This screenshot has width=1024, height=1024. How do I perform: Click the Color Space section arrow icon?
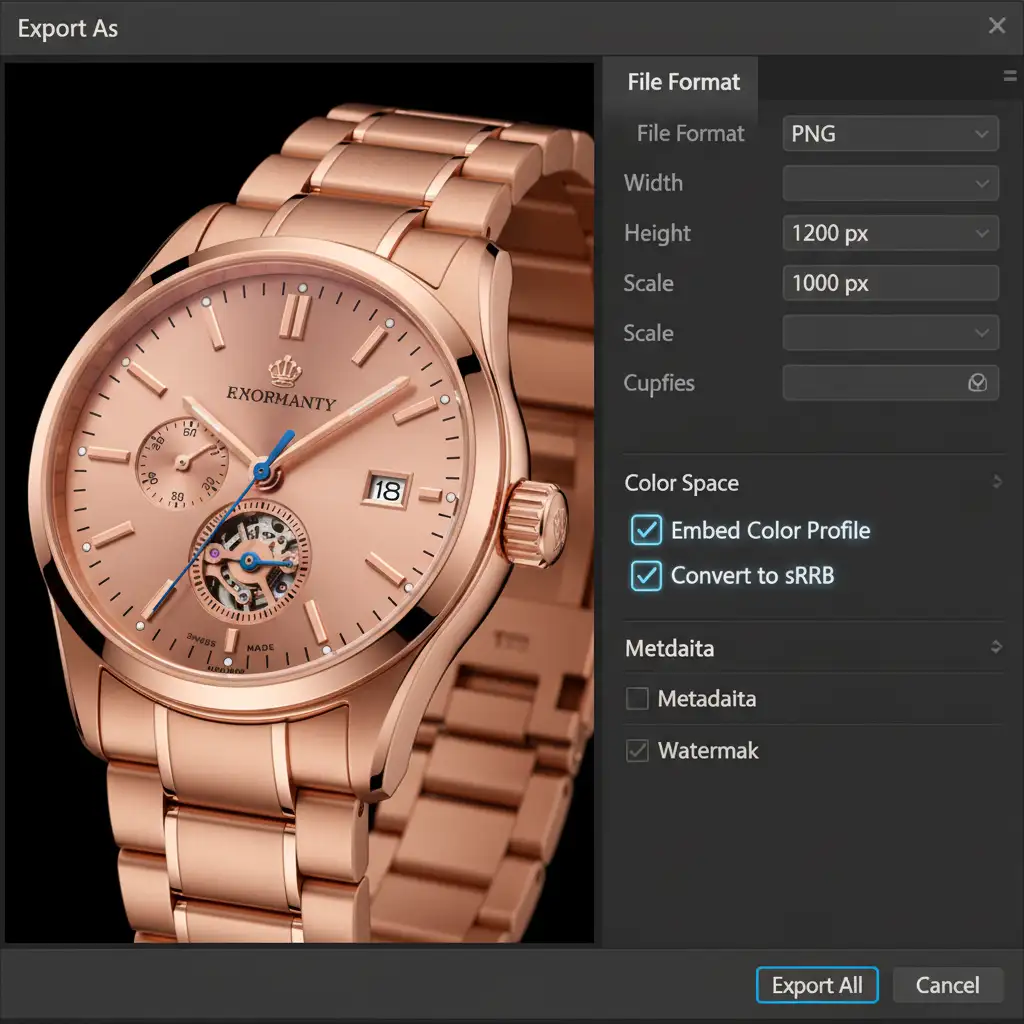(997, 482)
